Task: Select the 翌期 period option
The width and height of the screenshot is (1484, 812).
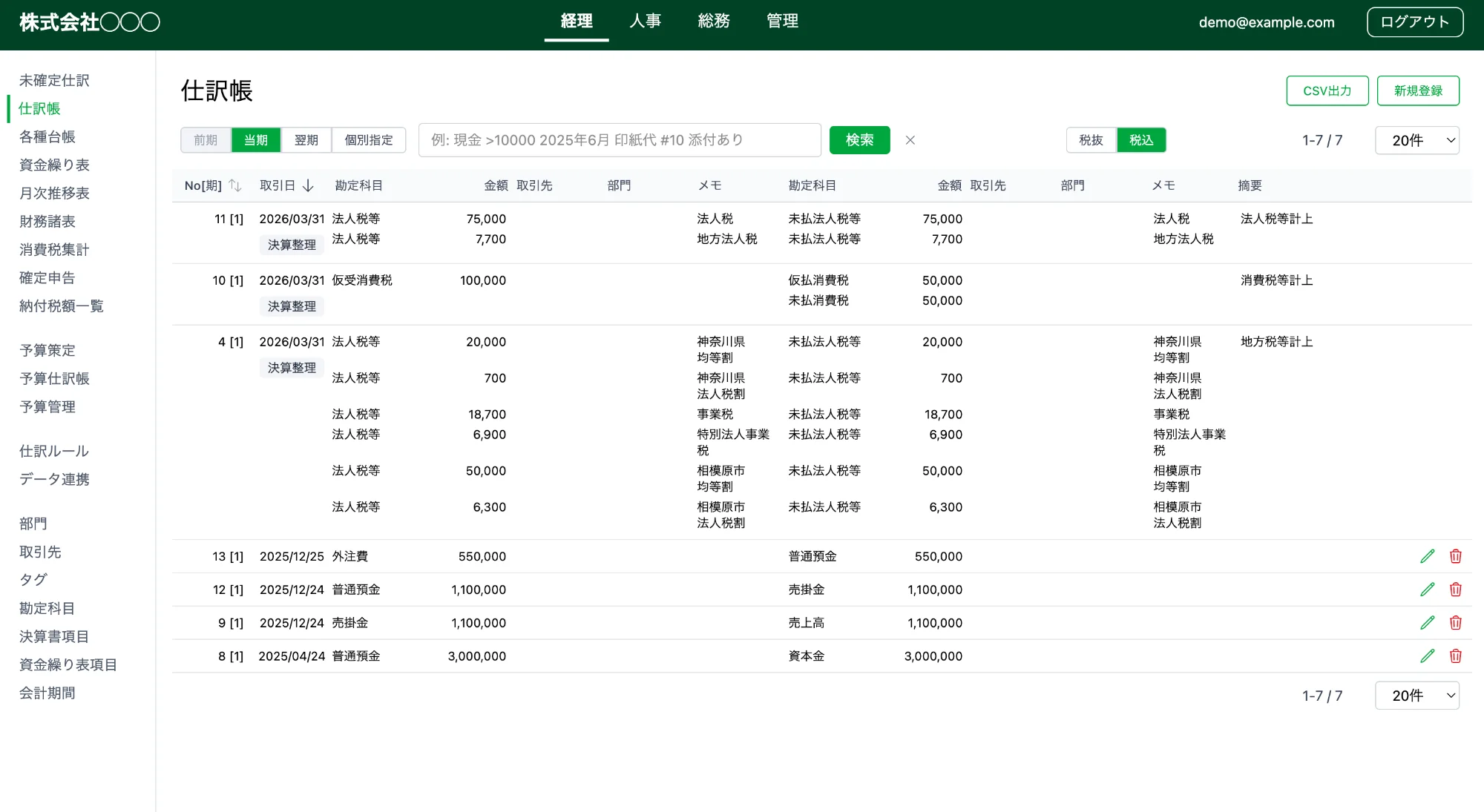Action: point(306,139)
